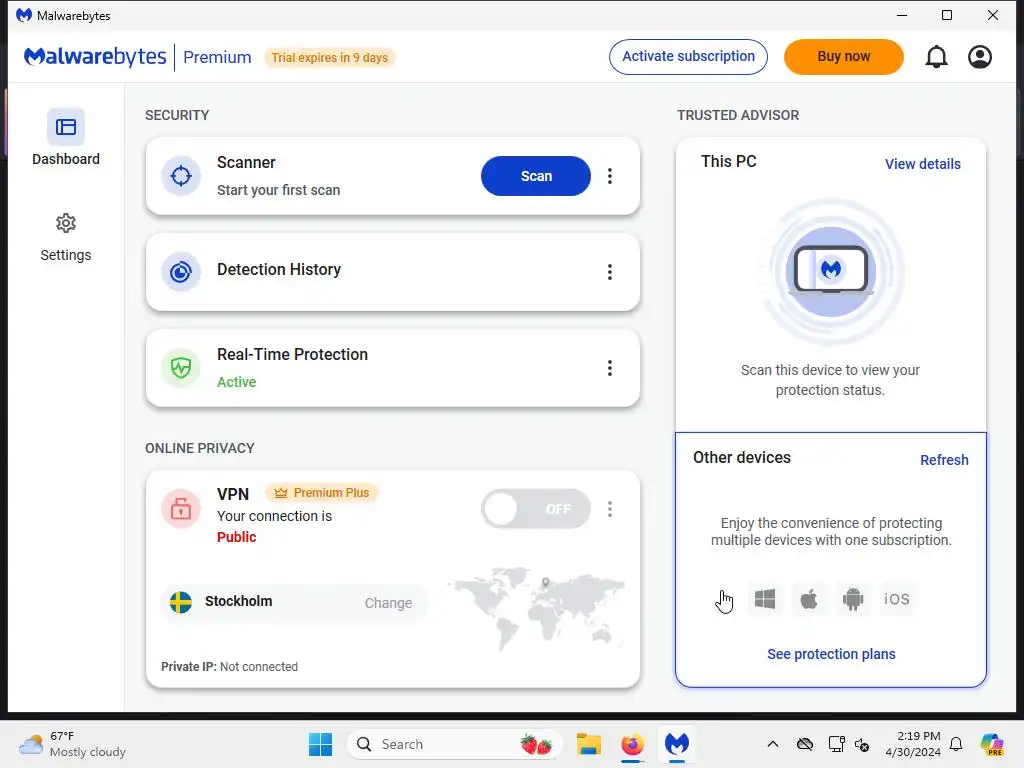
Task: Open the Copilot Preview taskbar icon
Action: pyautogui.click(x=991, y=744)
